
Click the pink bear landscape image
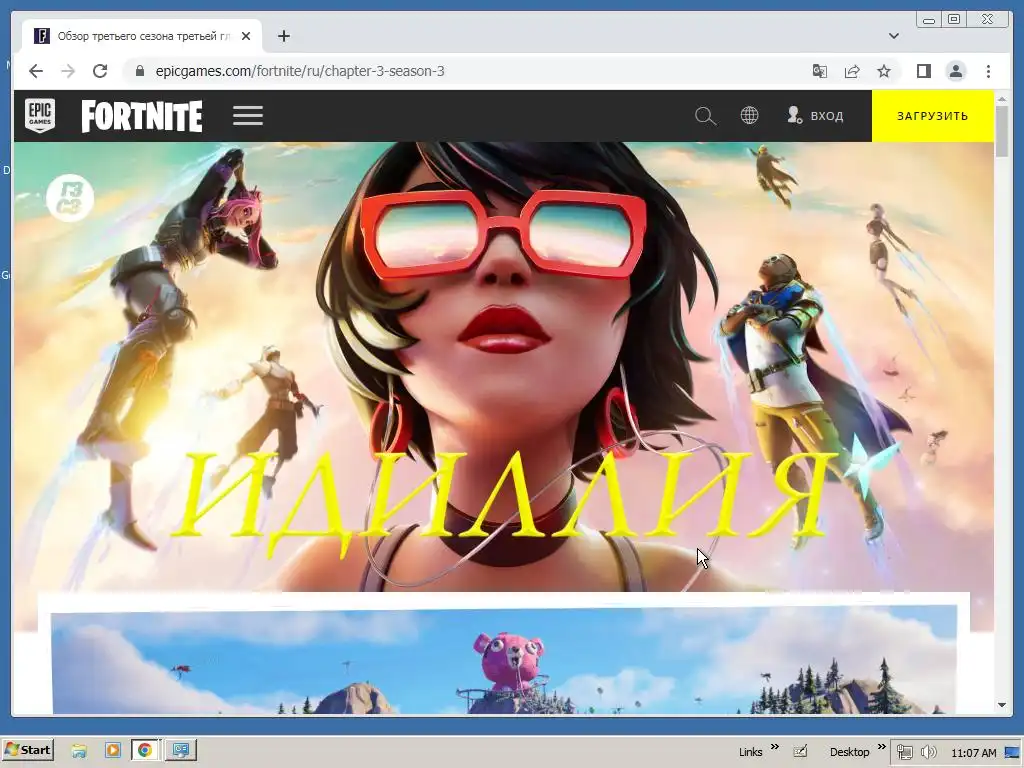(x=504, y=660)
